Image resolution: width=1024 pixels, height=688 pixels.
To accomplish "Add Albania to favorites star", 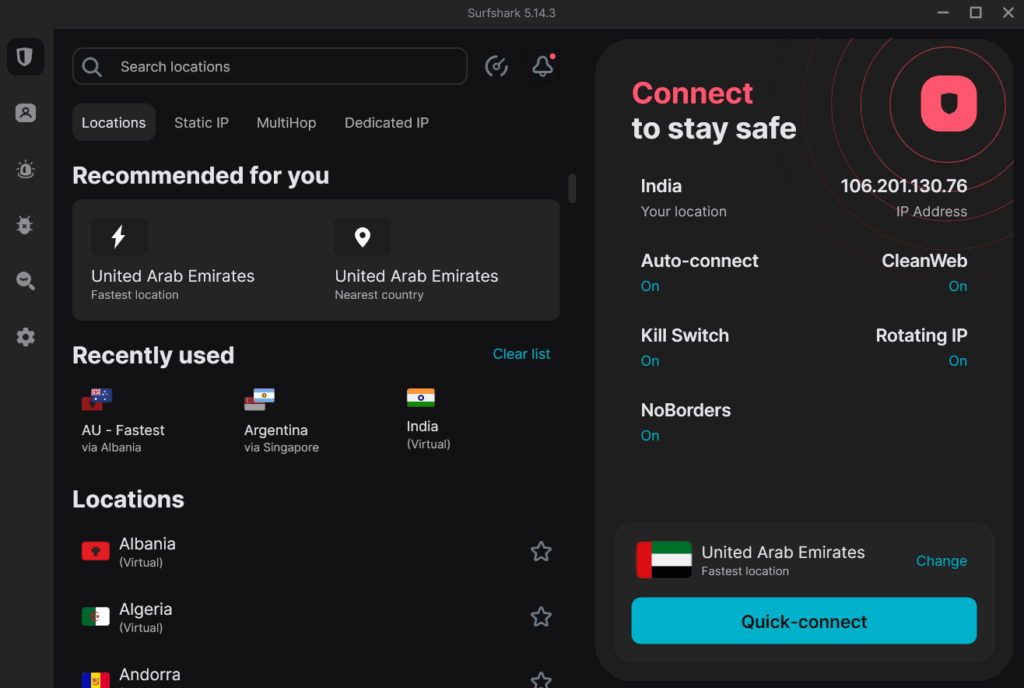I will 541,552.
